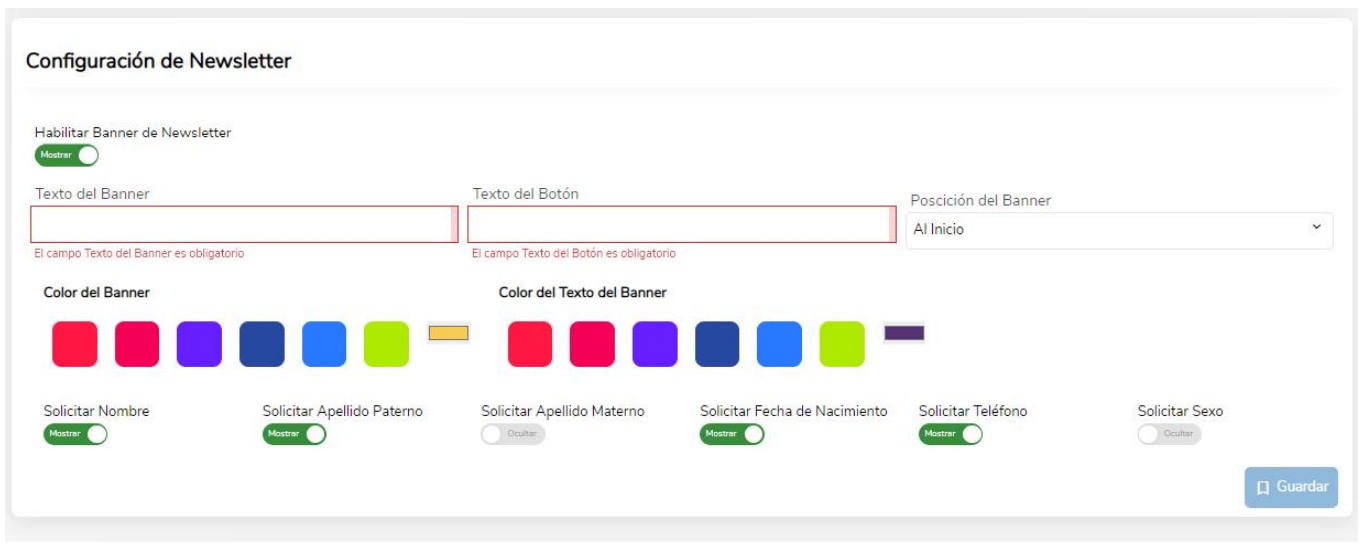Choose the purple swatch under Color del Banner
This screenshot has width=1371, height=544.
point(200,344)
